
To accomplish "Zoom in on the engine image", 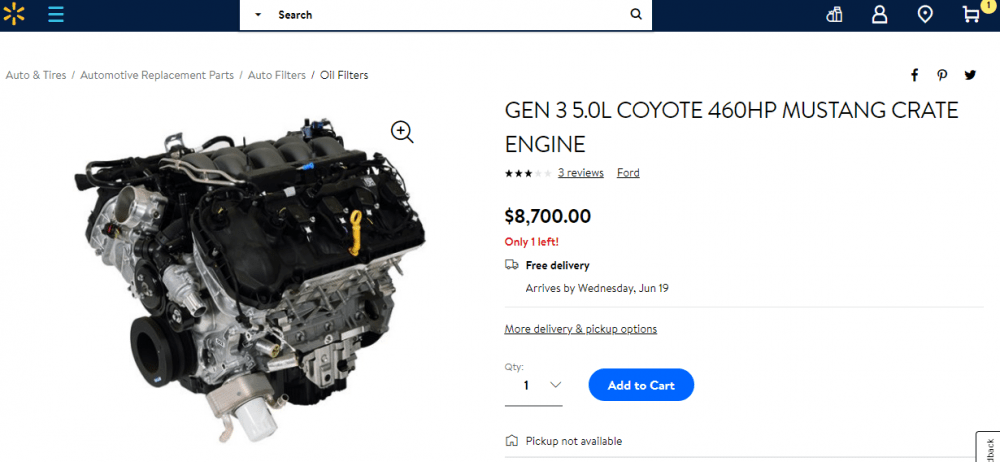I will coord(402,132).
